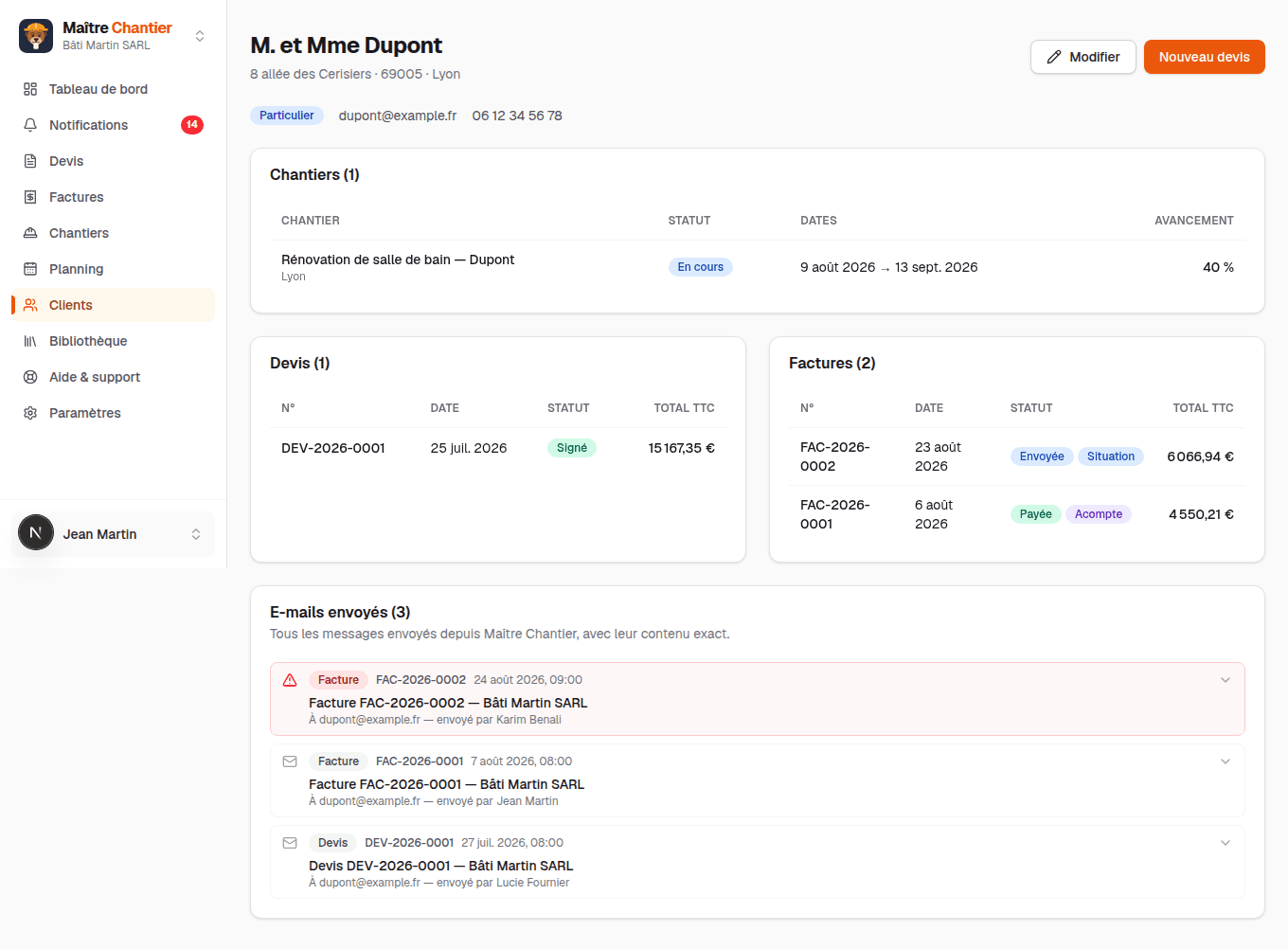This screenshot has width=1288, height=949.
Task: Open Bibliothèque from the sidebar
Action: [114, 341]
